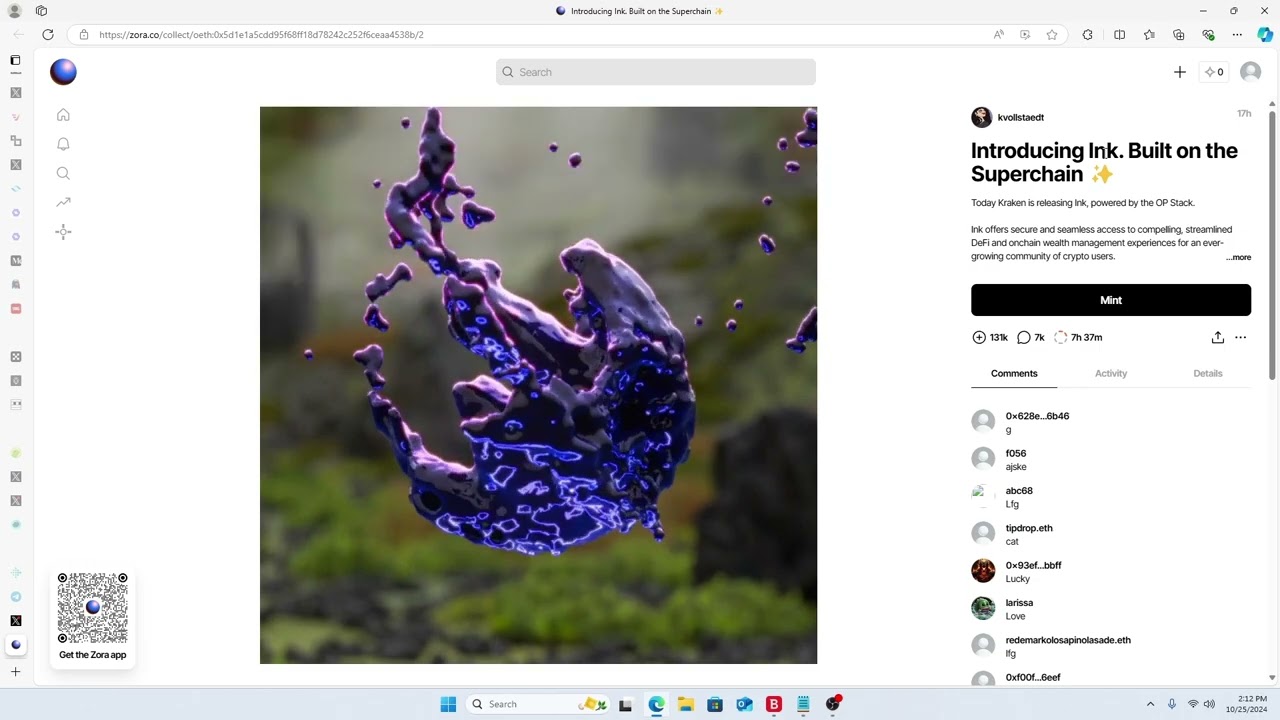Open Edge Collections icon

(x=1179, y=34)
